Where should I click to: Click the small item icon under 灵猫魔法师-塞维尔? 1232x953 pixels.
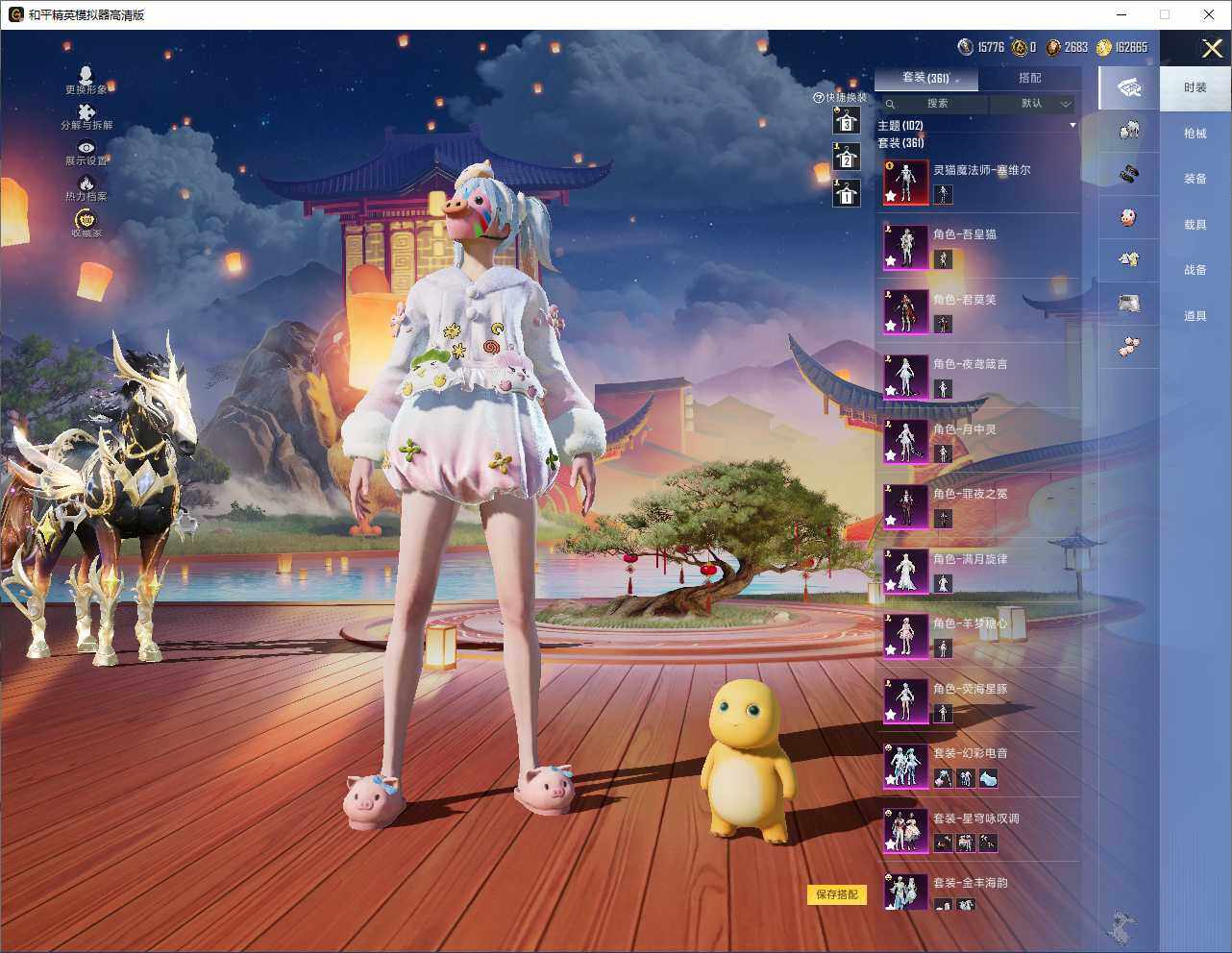point(943,195)
